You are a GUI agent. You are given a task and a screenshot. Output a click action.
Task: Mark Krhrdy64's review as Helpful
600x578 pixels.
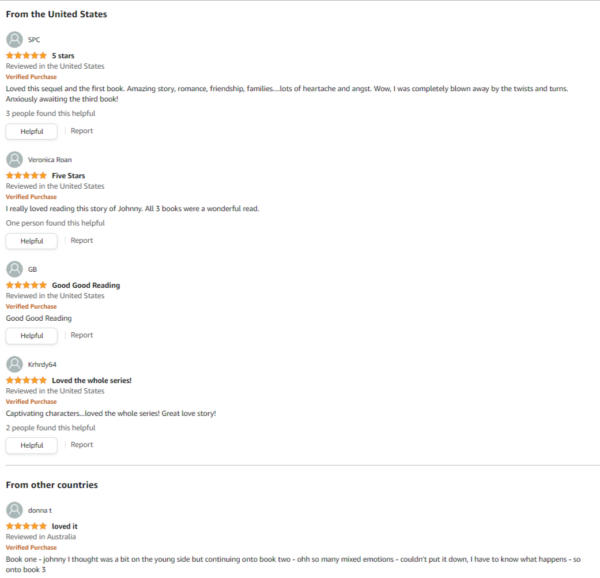click(32, 445)
